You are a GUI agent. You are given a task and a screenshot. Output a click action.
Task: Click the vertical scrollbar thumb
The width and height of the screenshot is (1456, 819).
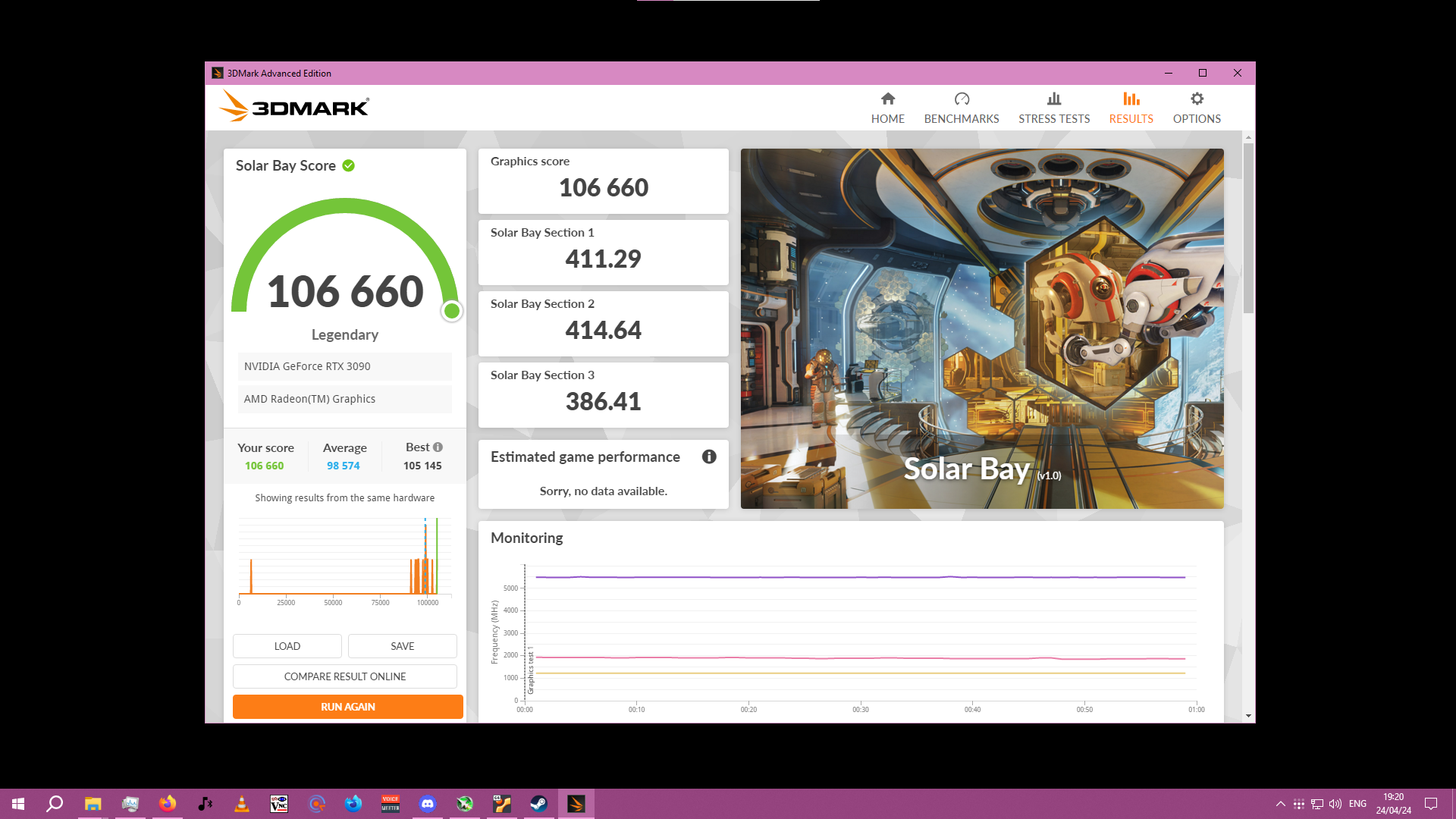[x=1248, y=227]
